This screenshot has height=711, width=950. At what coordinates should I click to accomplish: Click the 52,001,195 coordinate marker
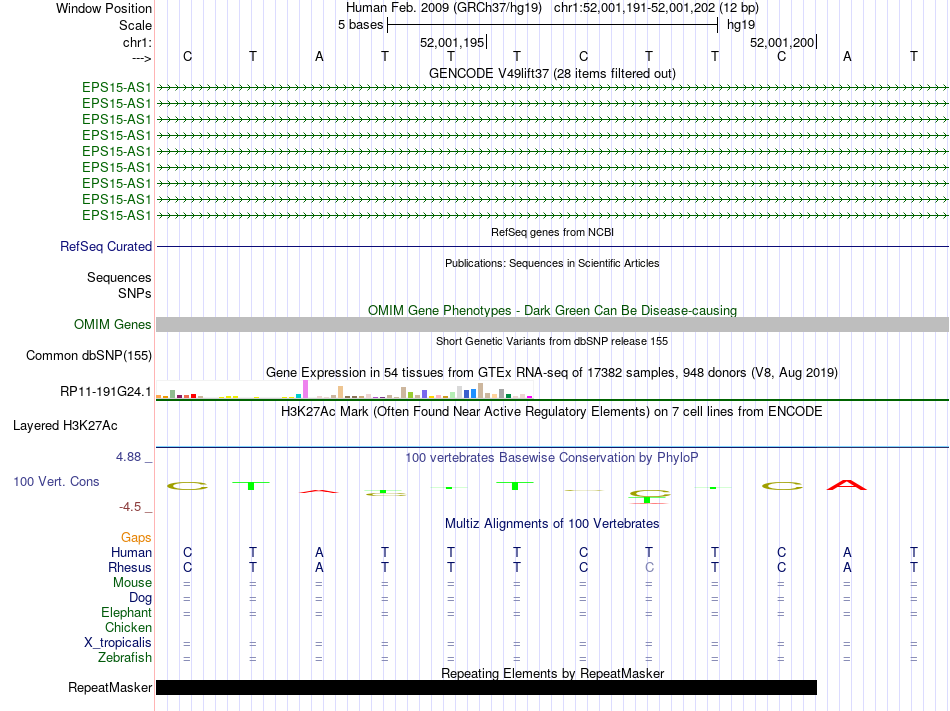click(453, 42)
